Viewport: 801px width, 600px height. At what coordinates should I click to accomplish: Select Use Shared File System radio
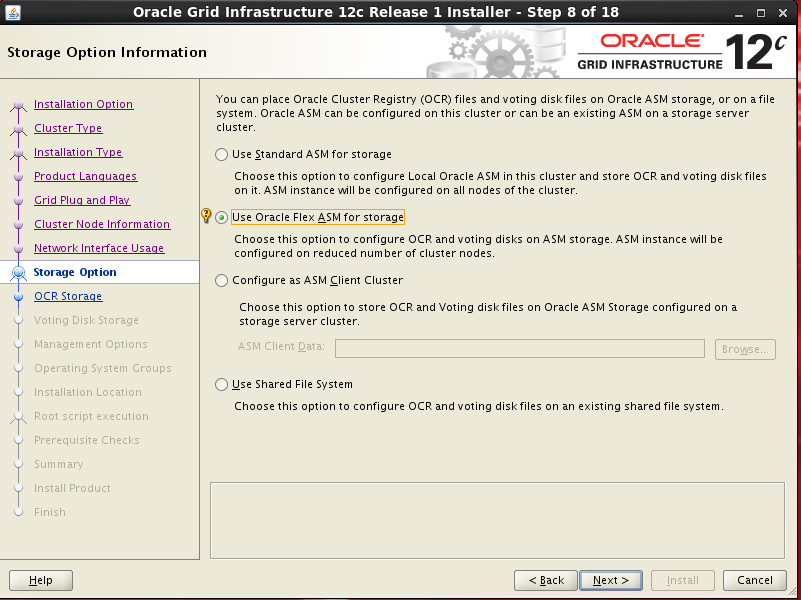tap(221, 385)
